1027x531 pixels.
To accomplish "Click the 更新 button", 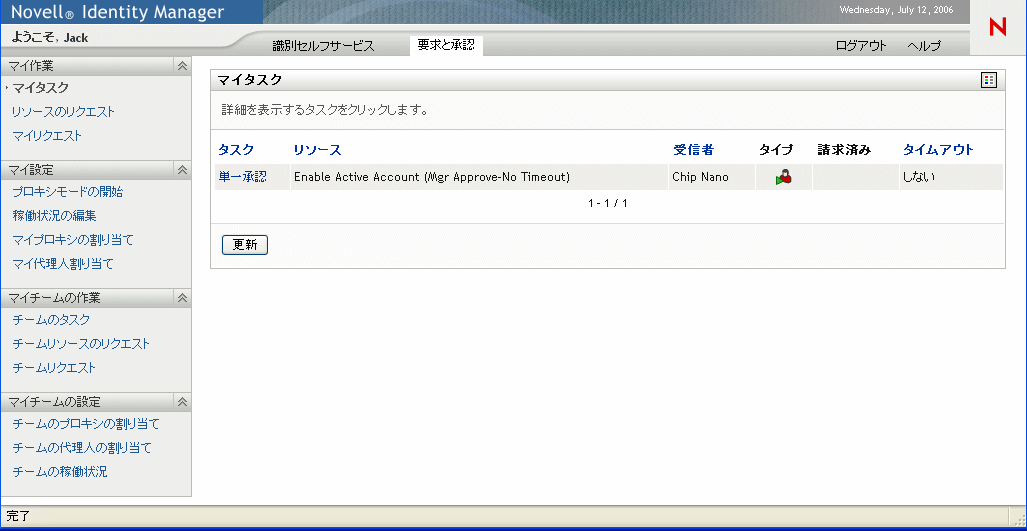I will [x=245, y=245].
